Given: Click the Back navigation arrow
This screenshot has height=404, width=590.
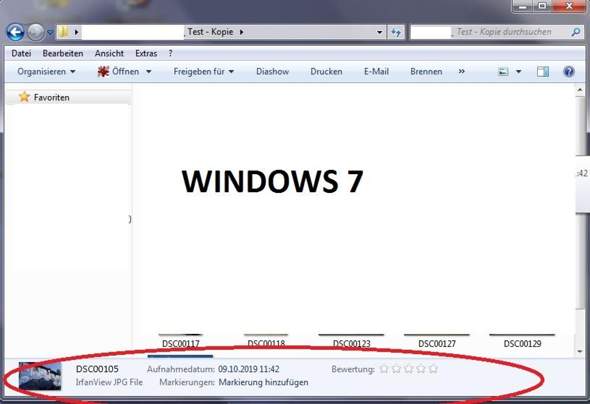Looking at the screenshot, I should click(x=15, y=32).
